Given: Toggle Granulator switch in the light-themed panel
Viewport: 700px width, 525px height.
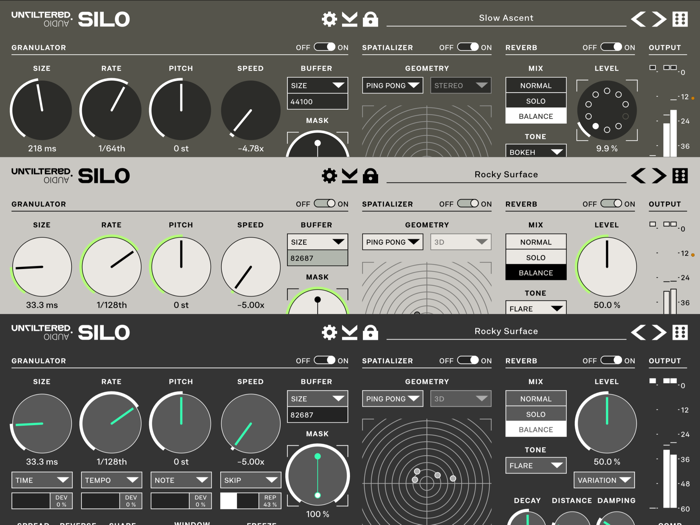Looking at the screenshot, I should (x=325, y=204).
